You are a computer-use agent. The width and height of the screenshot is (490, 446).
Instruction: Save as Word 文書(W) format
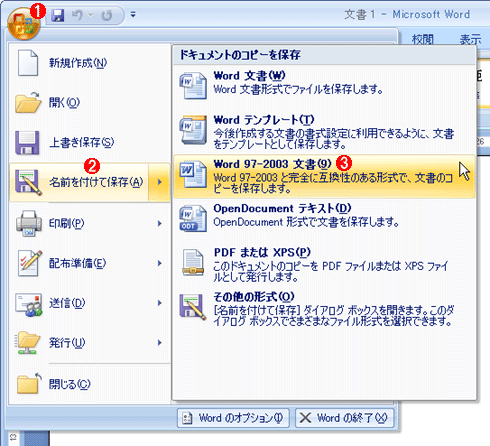pos(324,86)
